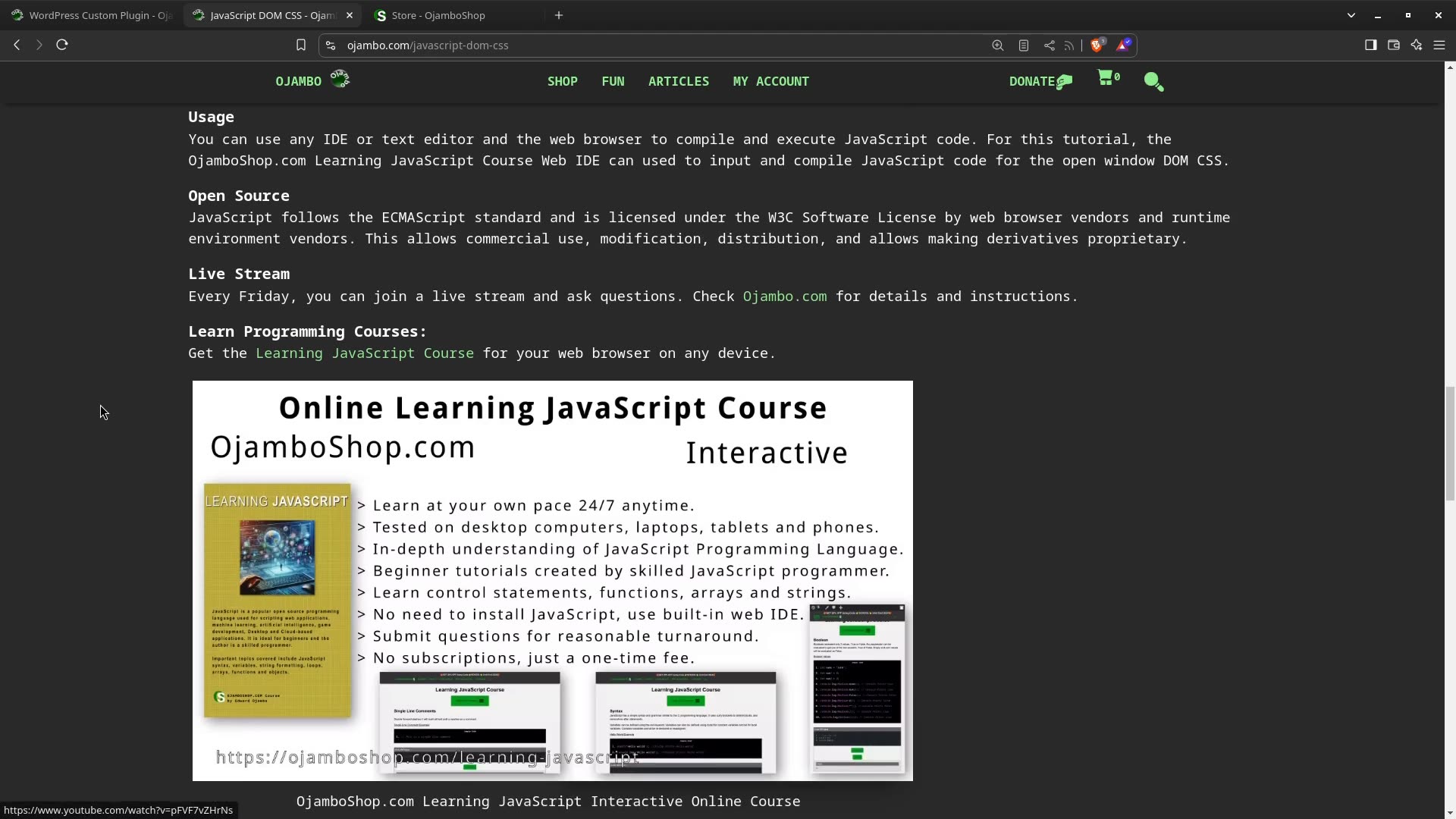This screenshot has height=819, width=1456.
Task: Switch to Store - OjamboShop tab
Action: 455,15
